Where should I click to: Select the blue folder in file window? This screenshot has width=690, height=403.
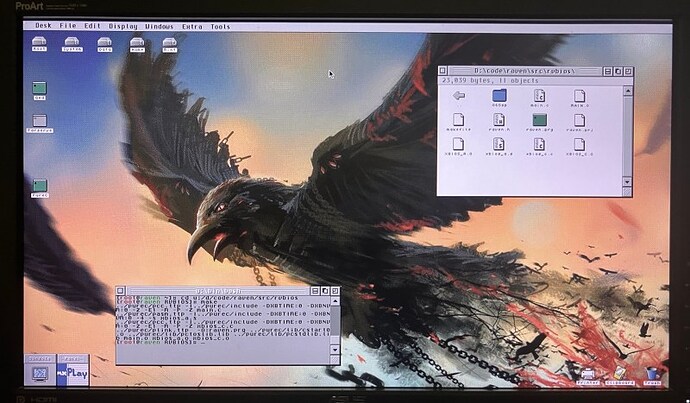499,98
